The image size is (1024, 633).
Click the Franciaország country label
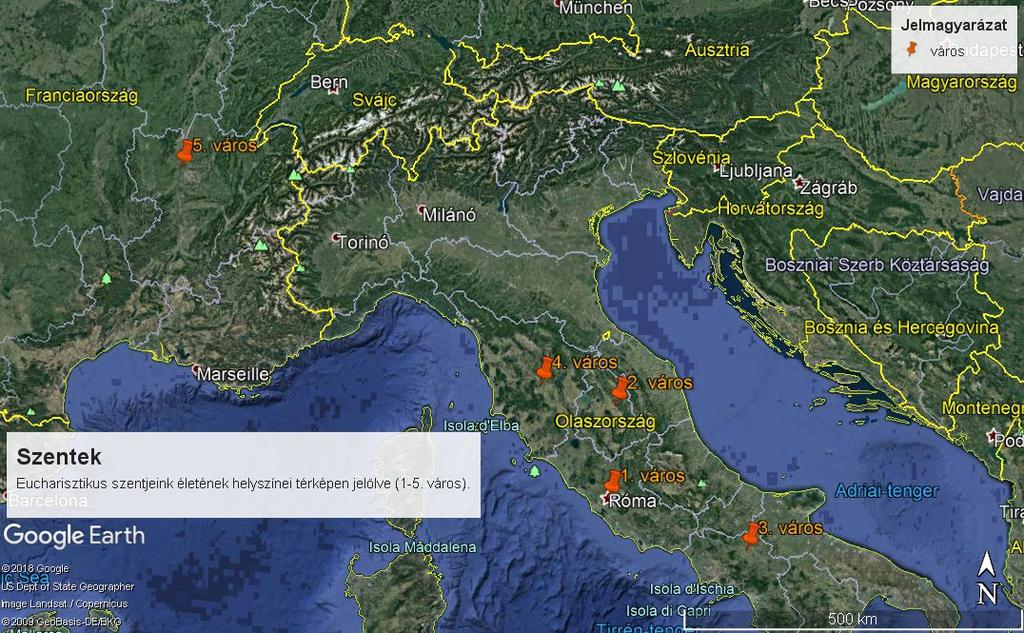[82, 96]
